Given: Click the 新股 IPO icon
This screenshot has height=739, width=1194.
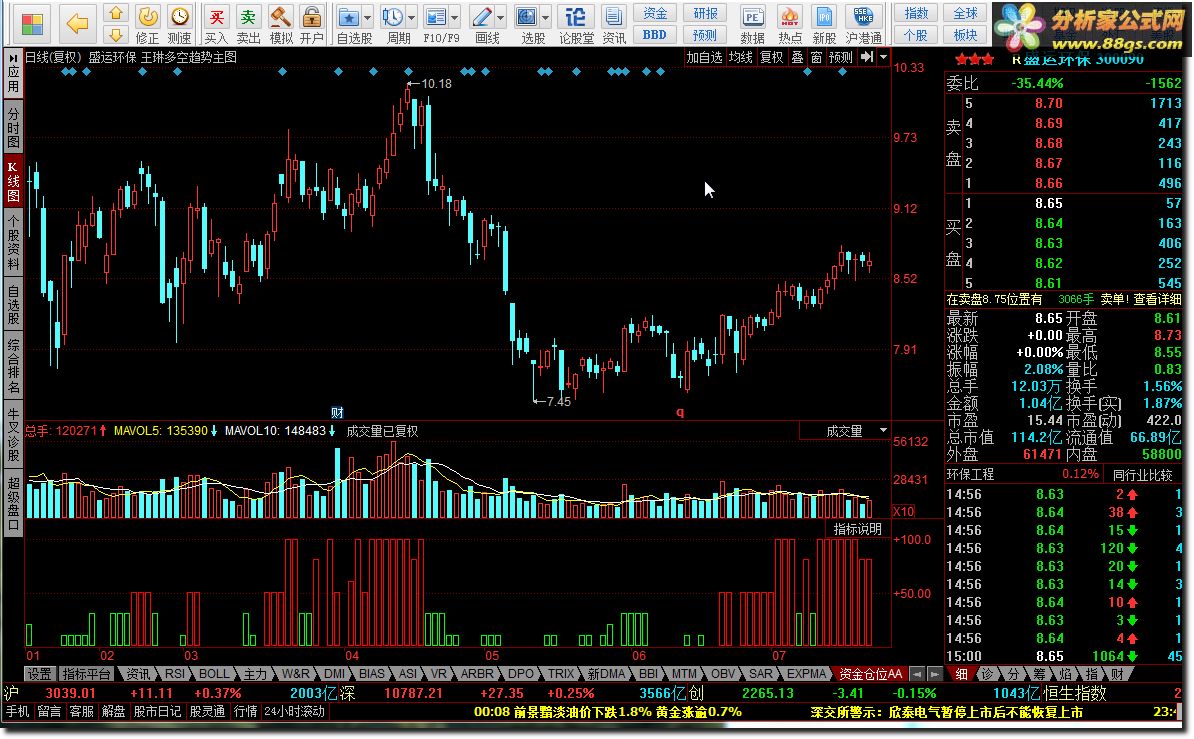Looking at the screenshot, I should 824,17.
